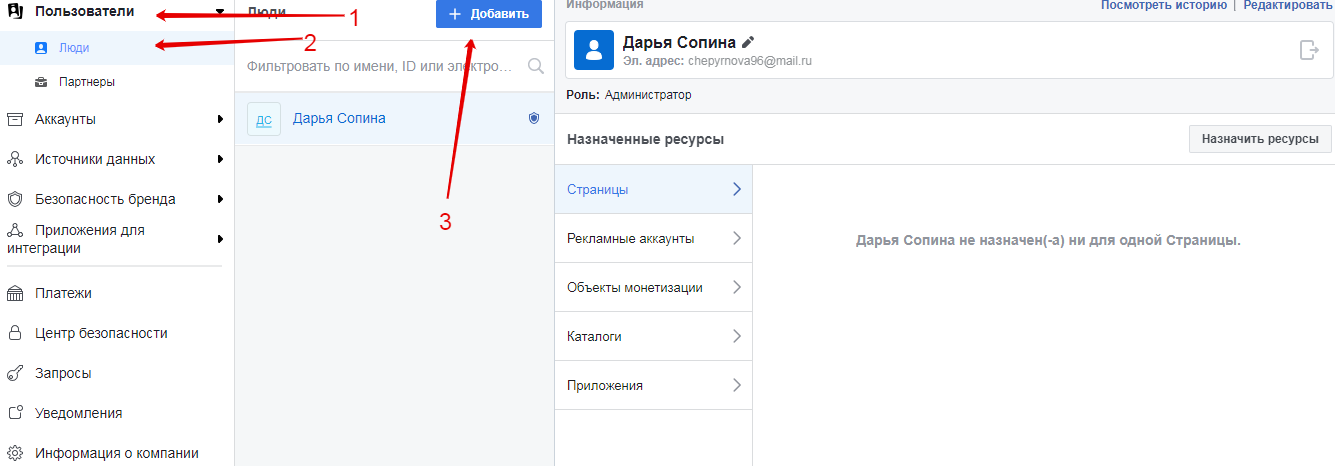Open Центр безопасности via lock icon
Image resolution: width=1335 pixels, height=466 pixels.
pyautogui.click(x=15, y=333)
